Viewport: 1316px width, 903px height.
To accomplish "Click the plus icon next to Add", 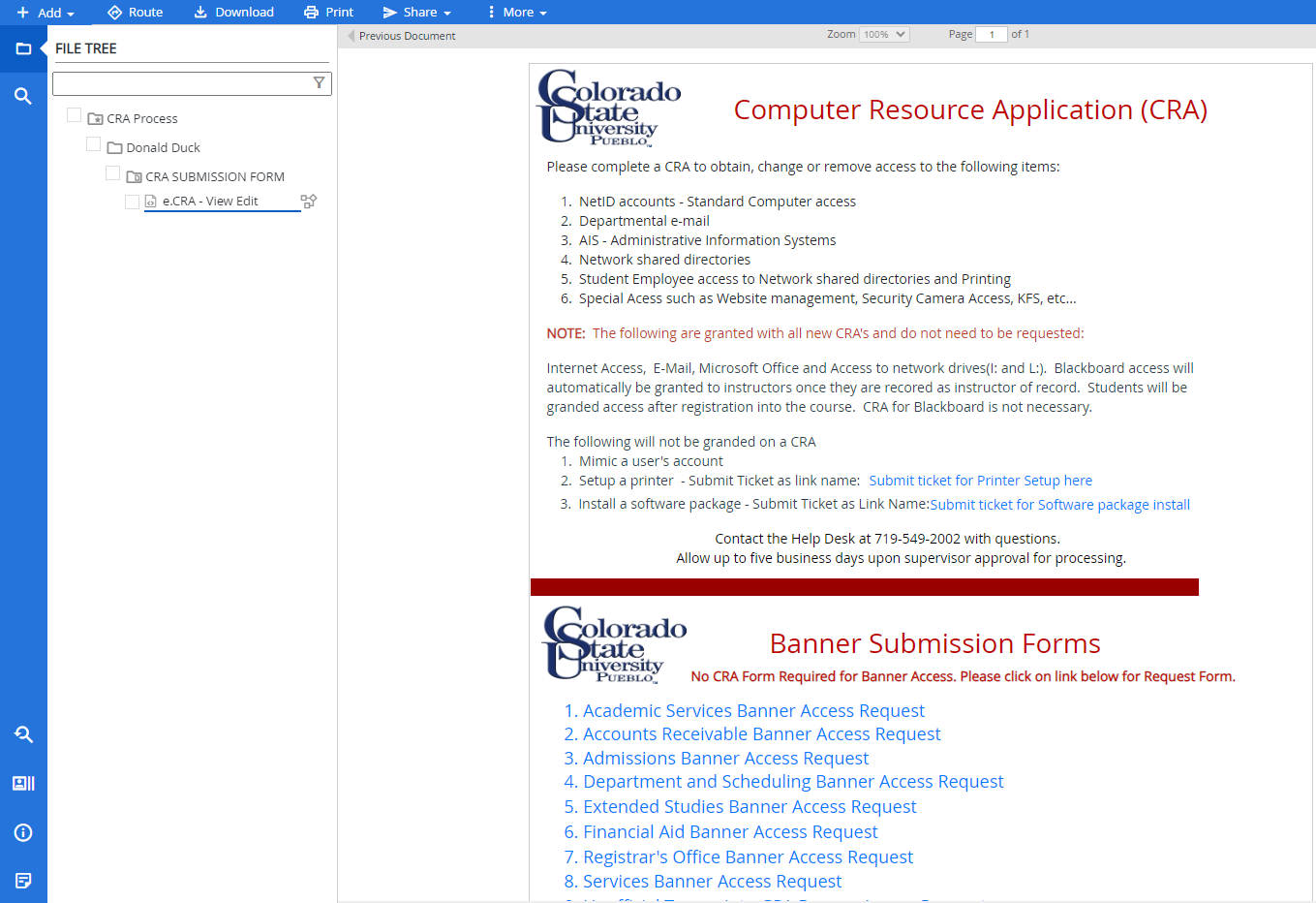I will pyautogui.click(x=23, y=13).
